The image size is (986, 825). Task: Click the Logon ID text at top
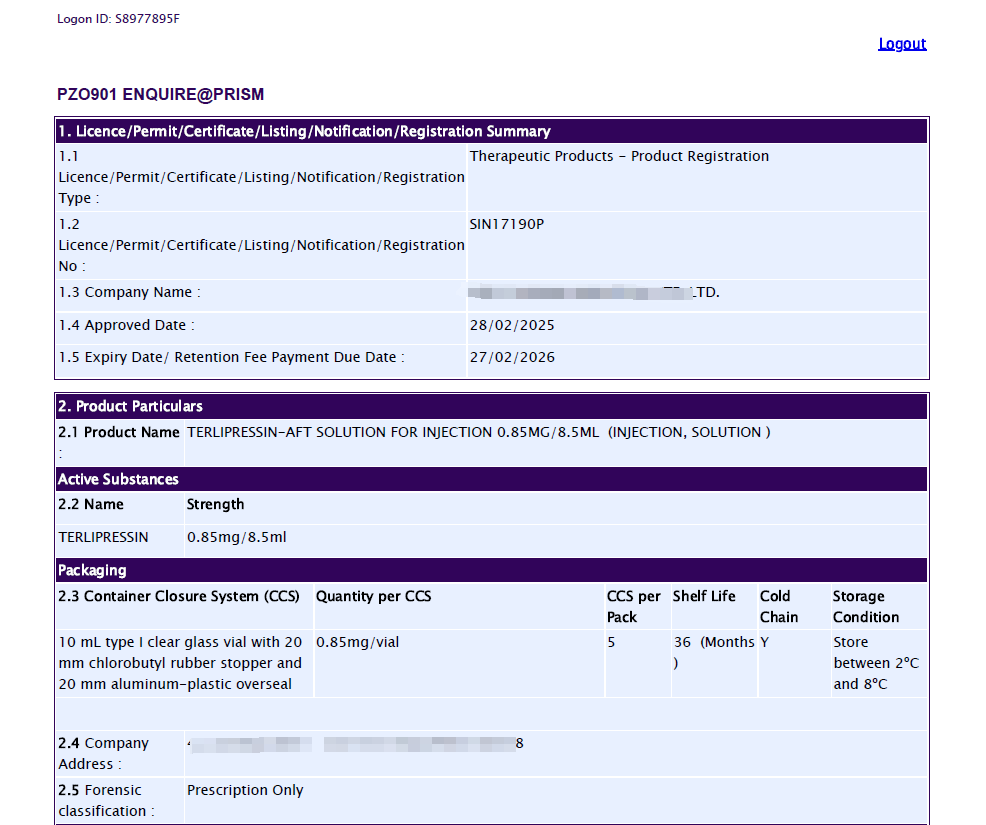point(119,19)
